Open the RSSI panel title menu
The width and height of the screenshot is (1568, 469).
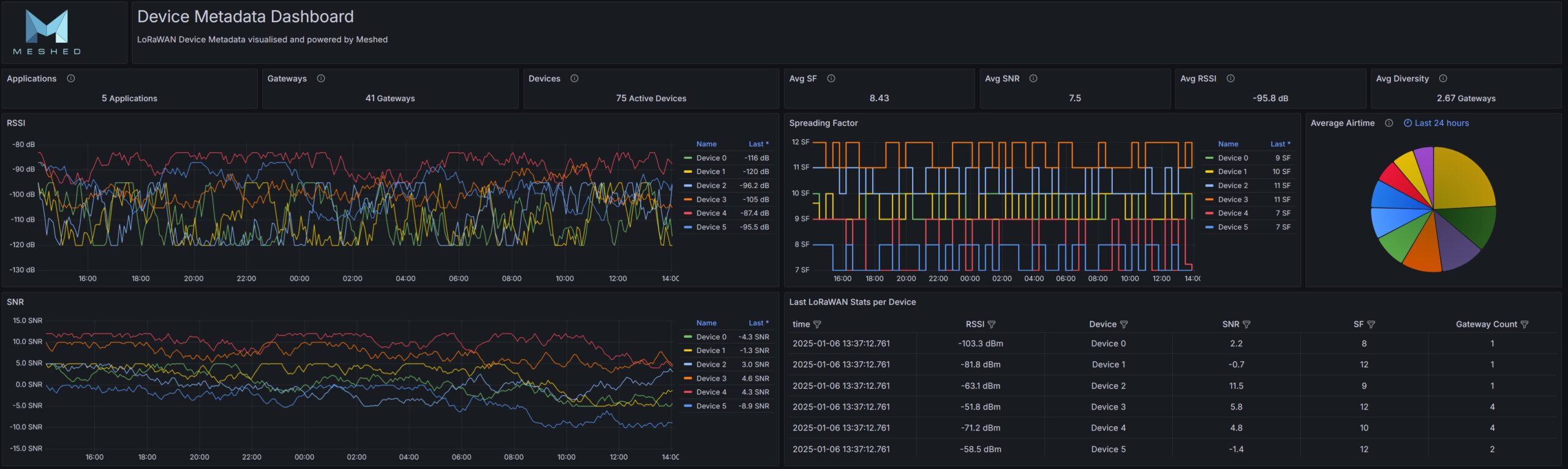[x=16, y=123]
